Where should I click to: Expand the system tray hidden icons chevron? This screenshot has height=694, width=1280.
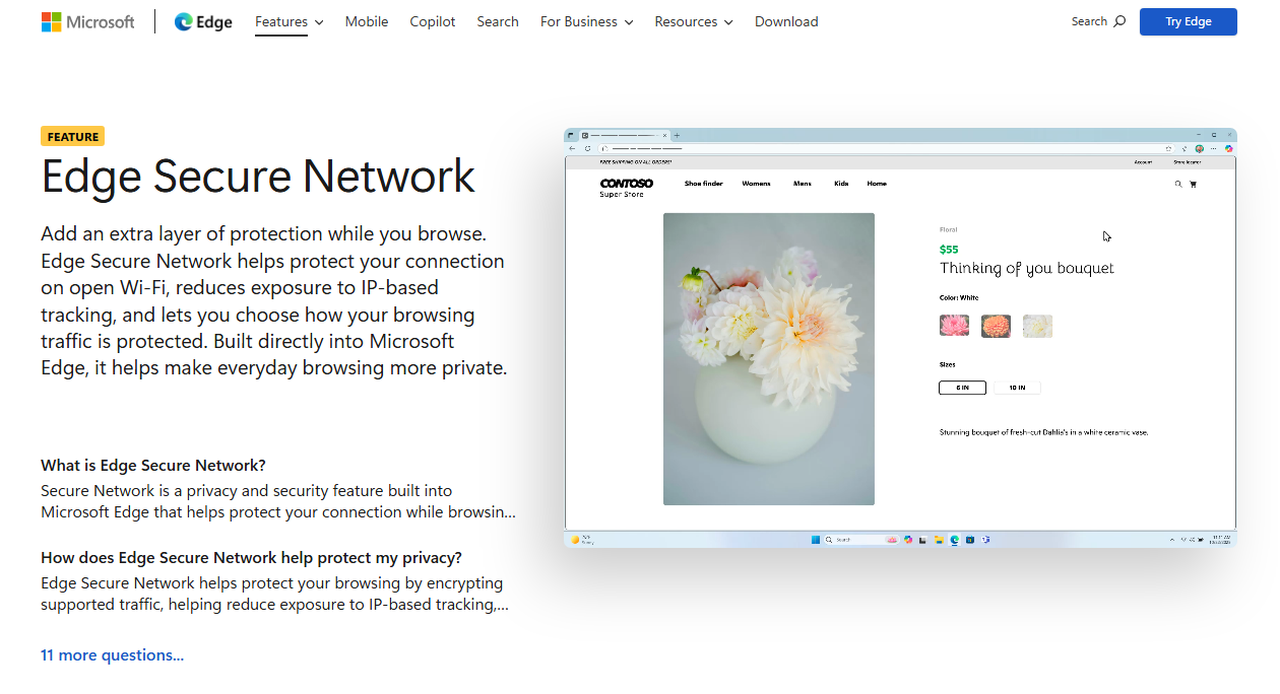pos(1172,540)
